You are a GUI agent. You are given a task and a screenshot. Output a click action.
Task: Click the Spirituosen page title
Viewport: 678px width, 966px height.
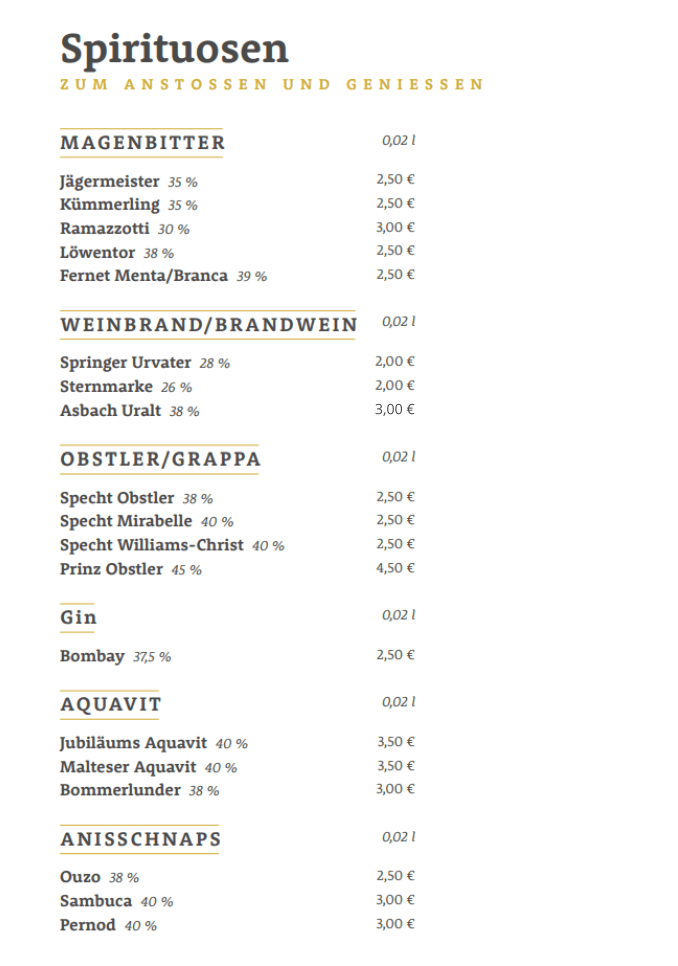click(174, 48)
